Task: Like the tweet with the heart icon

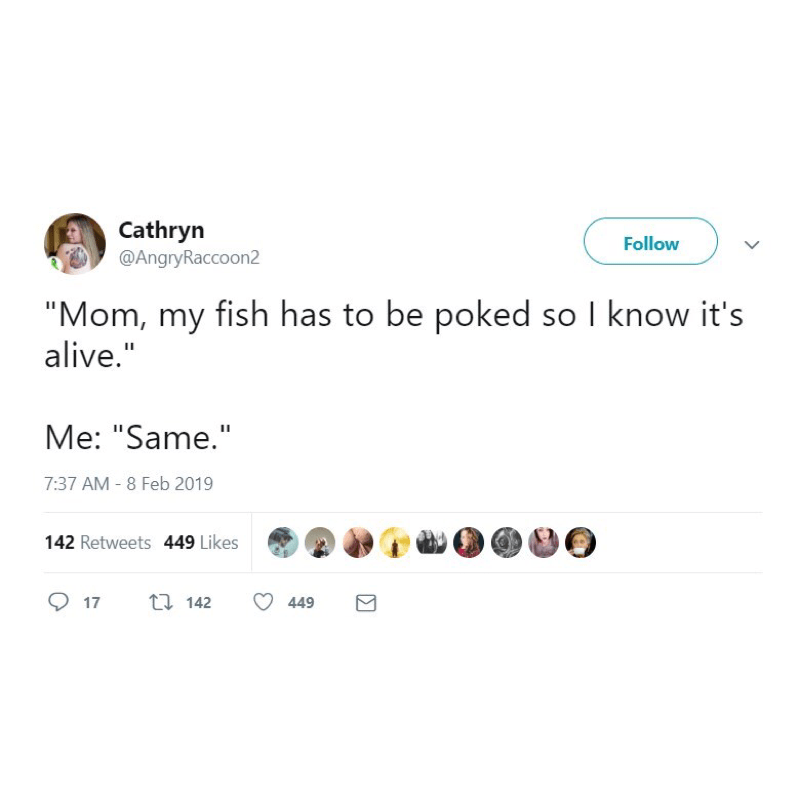Action: coord(263,602)
